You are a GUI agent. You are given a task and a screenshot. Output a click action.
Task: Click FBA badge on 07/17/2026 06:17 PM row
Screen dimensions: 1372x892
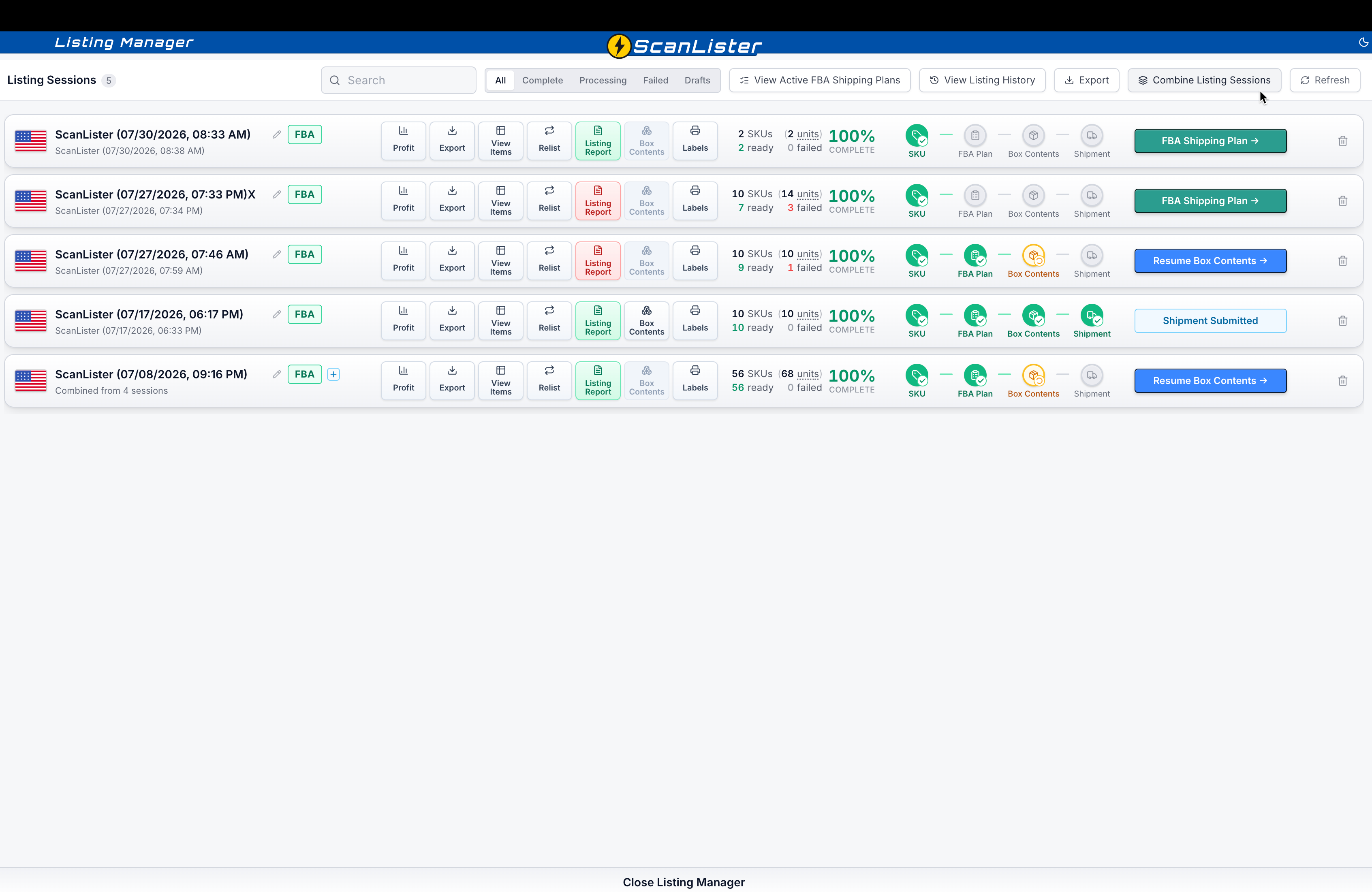304,314
